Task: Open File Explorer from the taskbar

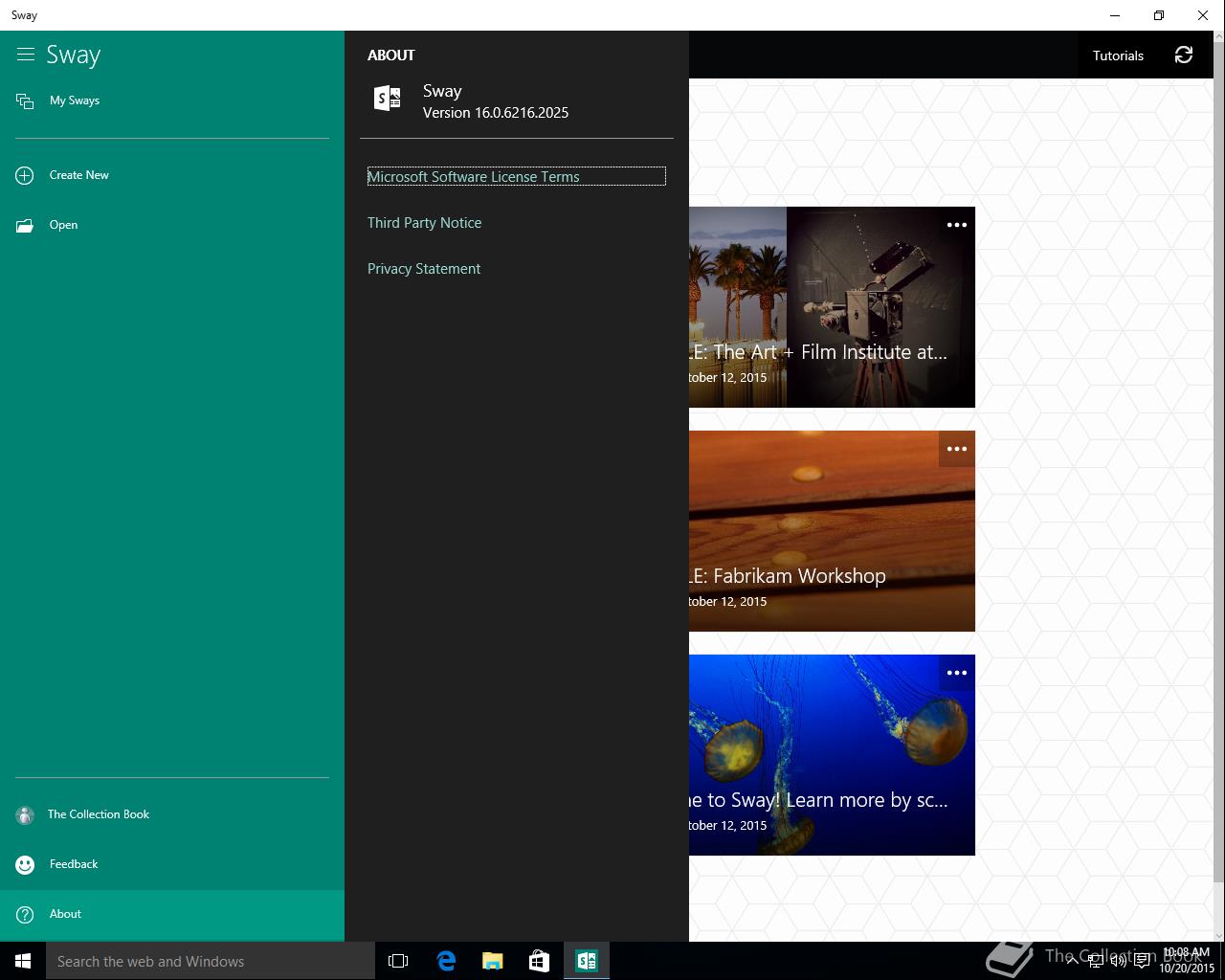Action: tap(493, 961)
